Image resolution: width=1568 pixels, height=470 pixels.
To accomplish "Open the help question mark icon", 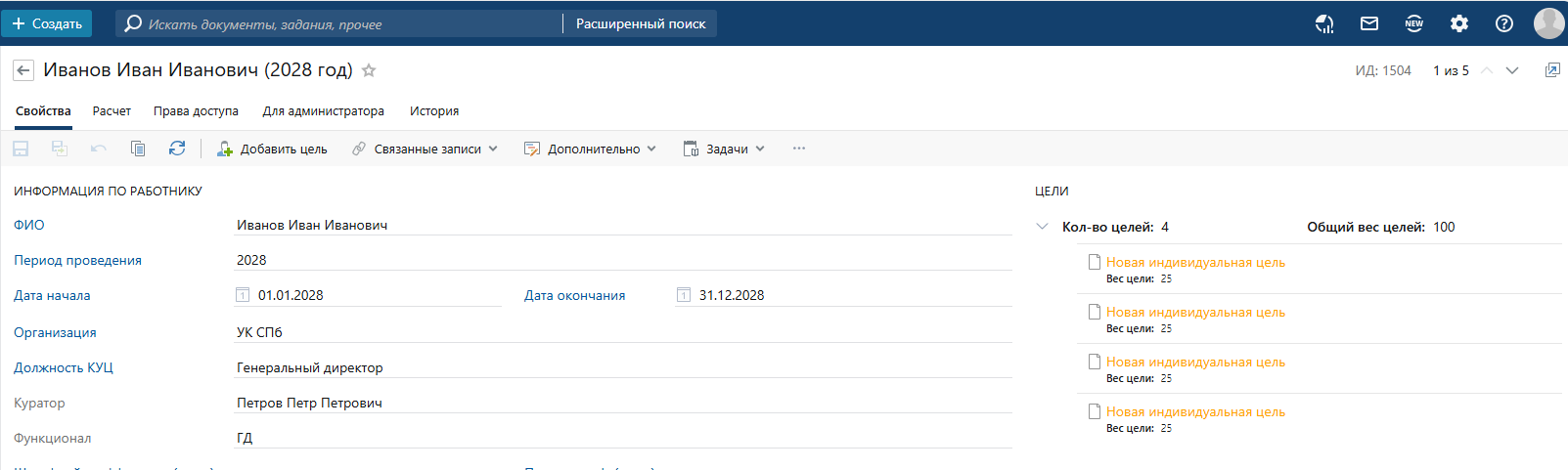I will [1504, 23].
